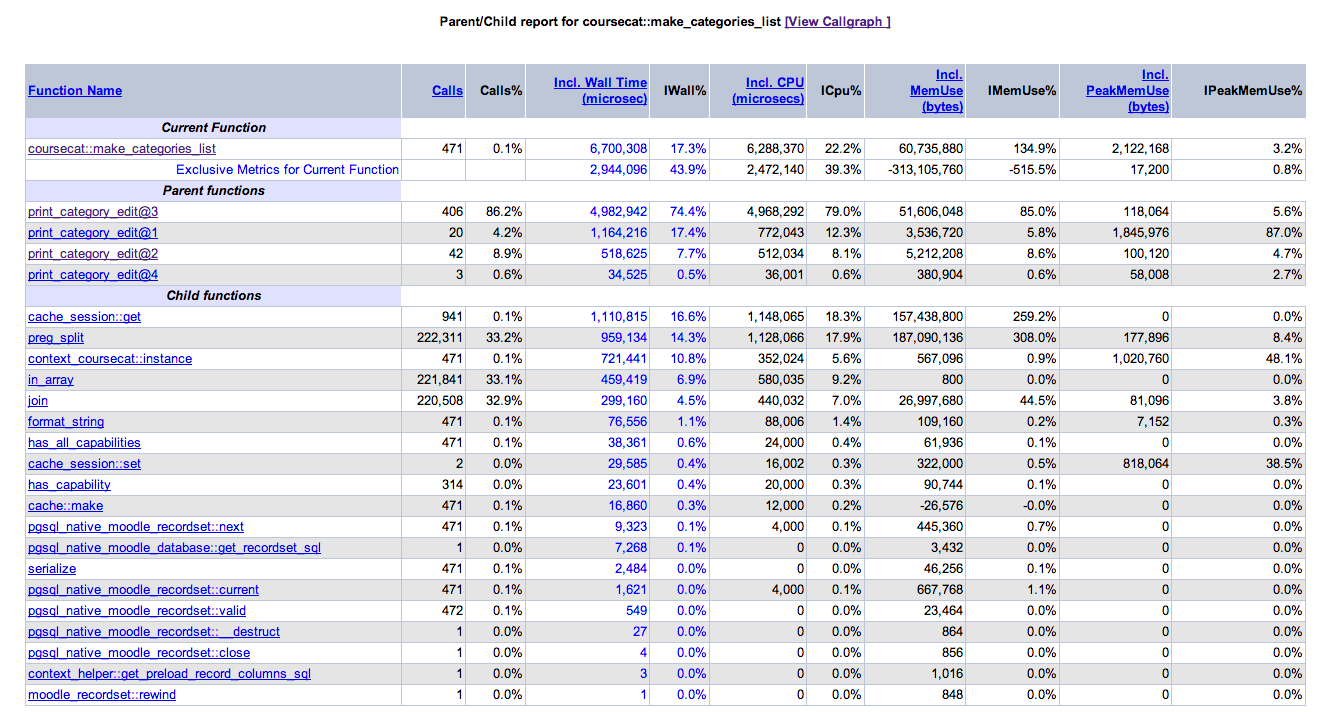This screenshot has height=712, width=1332.
Task: Open coursecat::make_categories_list function link
Action: click(122, 148)
